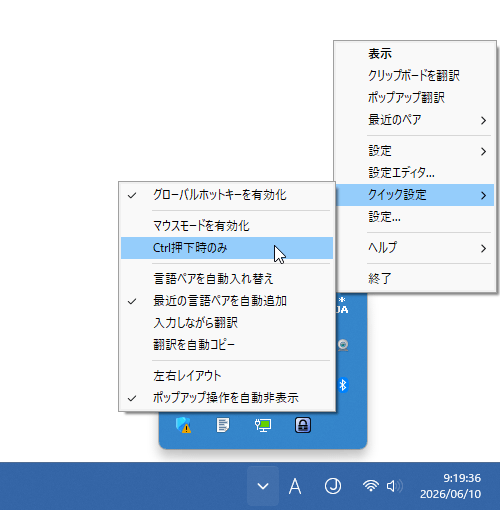Screen dimensions: 500x510
Task: Open the 表示 menu entry
Action: click(x=415, y=54)
